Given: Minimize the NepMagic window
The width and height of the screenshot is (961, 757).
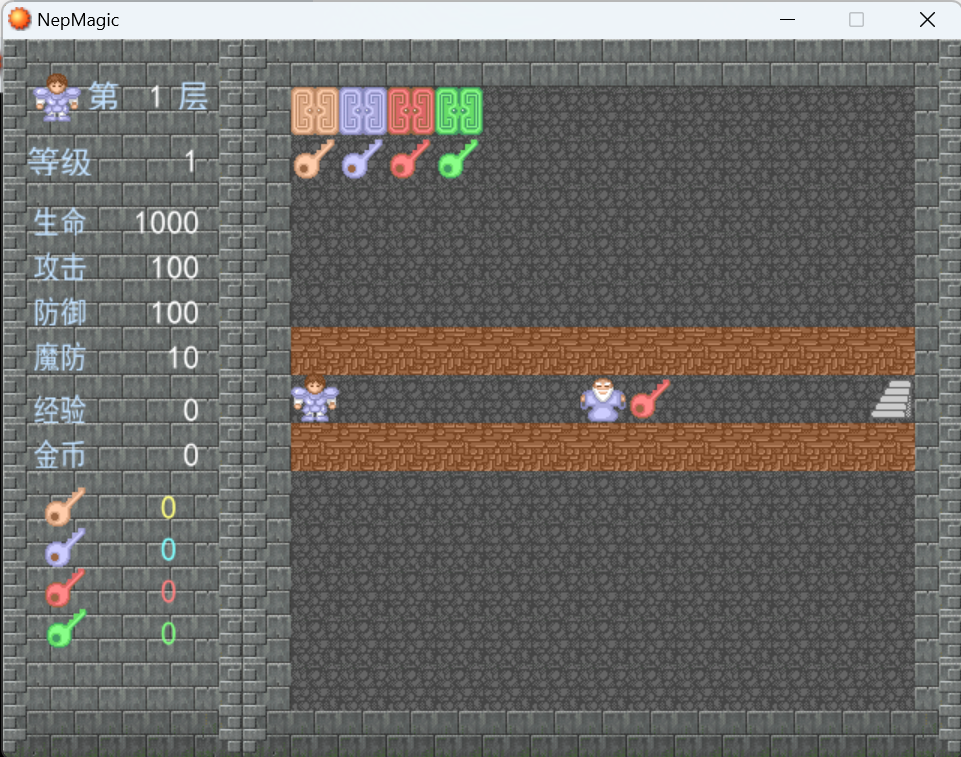Looking at the screenshot, I should pos(787,20).
